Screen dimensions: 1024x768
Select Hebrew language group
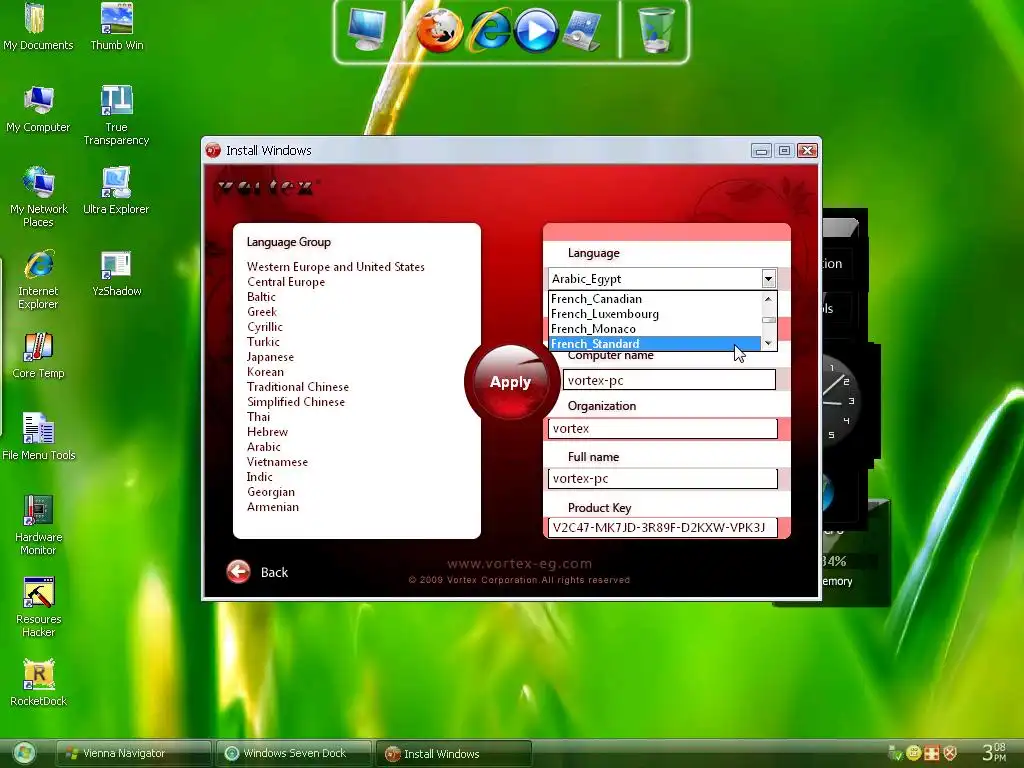point(267,432)
